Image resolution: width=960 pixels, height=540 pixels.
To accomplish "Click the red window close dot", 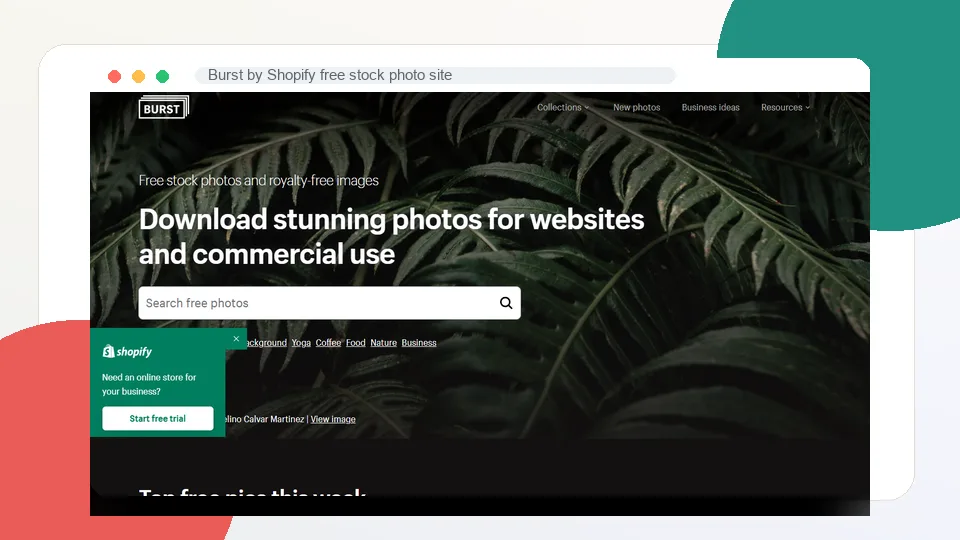I will coord(114,76).
